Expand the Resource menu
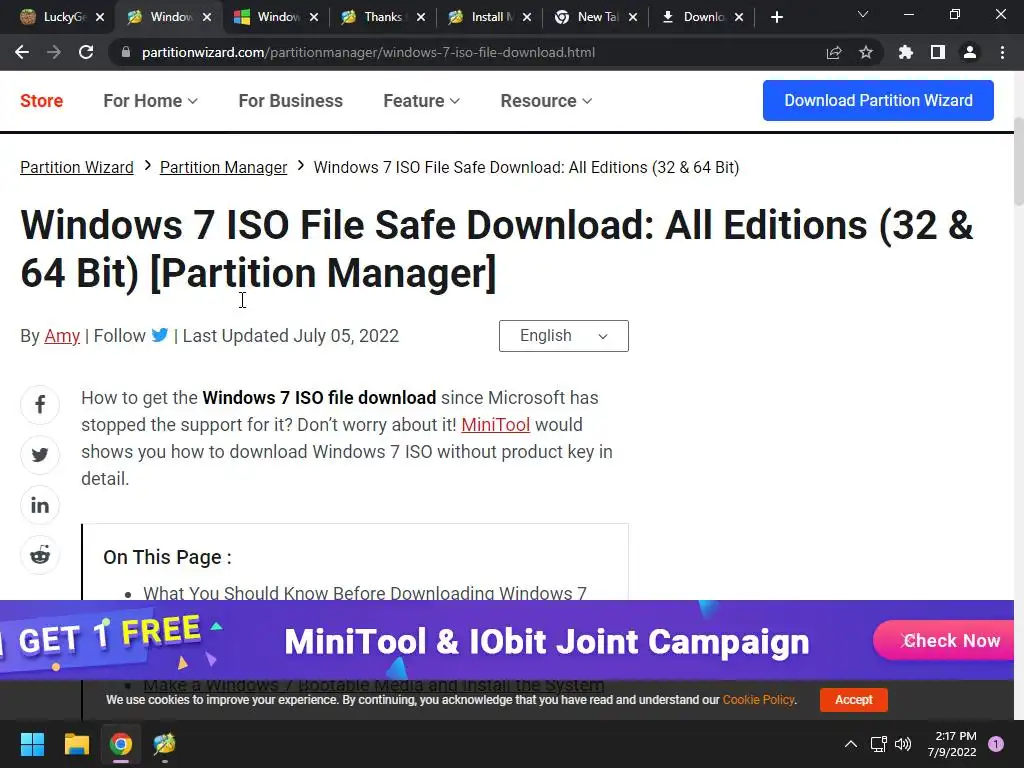Image resolution: width=1024 pixels, height=768 pixels. point(546,101)
